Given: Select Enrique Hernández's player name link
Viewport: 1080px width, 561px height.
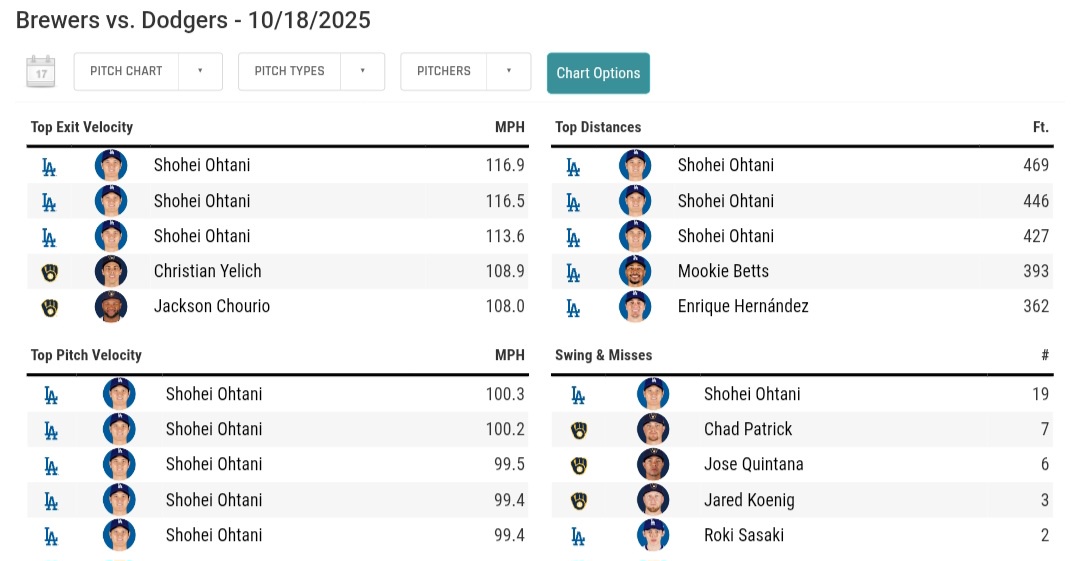Looking at the screenshot, I should (x=743, y=306).
